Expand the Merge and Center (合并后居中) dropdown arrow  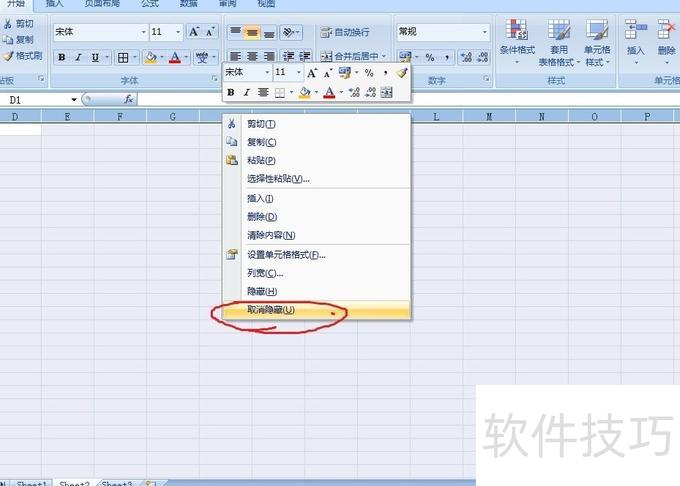pyautogui.click(x=384, y=56)
